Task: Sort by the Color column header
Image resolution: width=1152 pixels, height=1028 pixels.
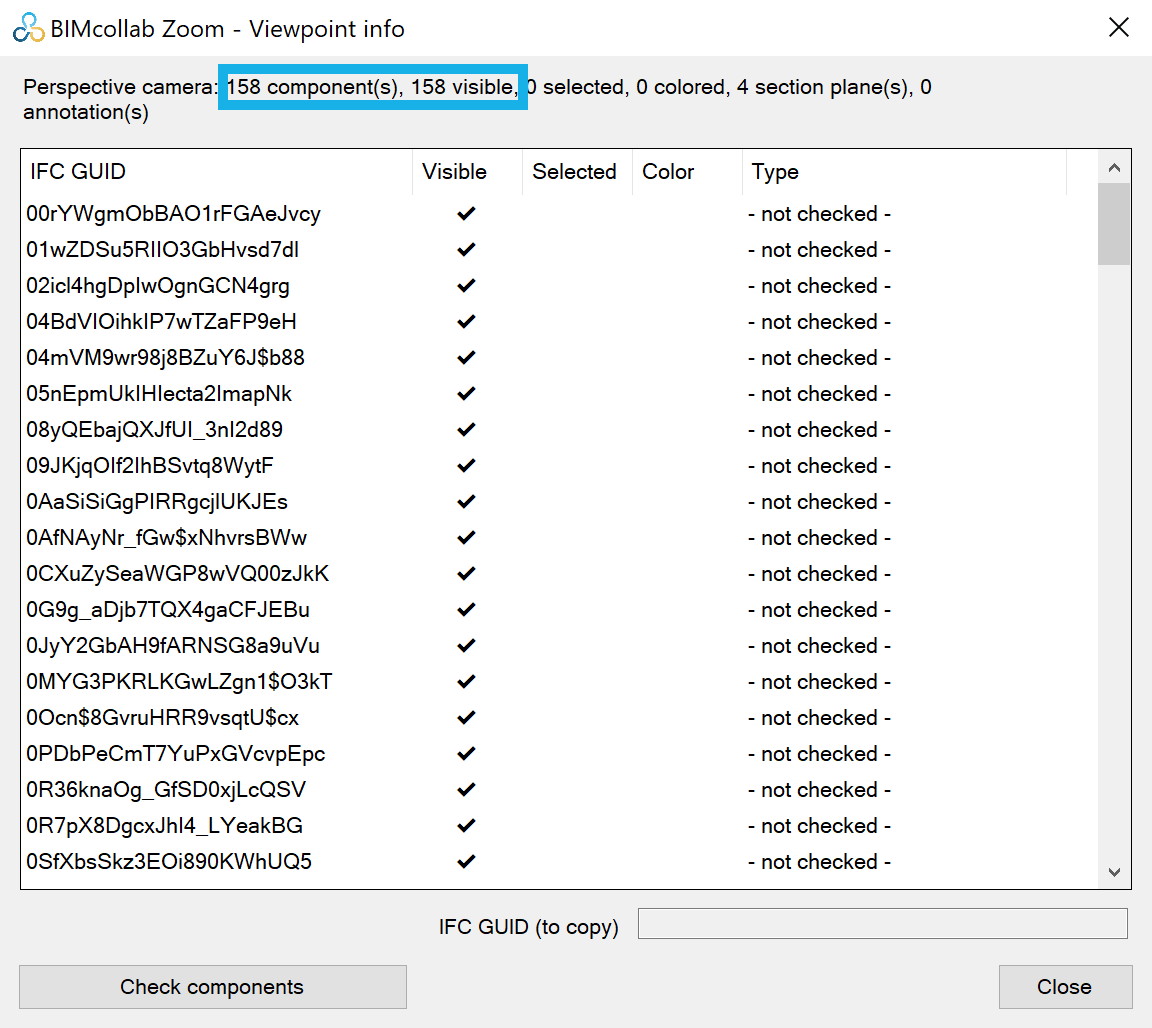Action: pyautogui.click(x=687, y=172)
